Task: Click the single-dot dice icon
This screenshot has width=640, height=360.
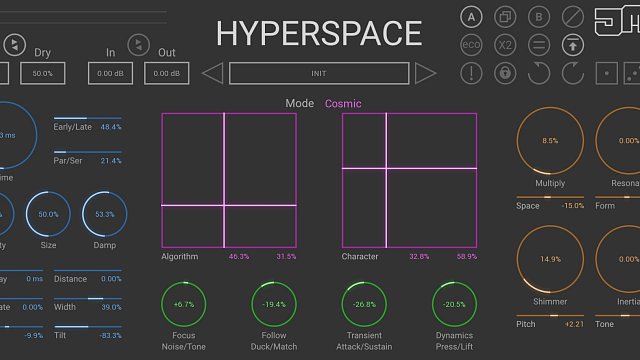Action: point(607,73)
